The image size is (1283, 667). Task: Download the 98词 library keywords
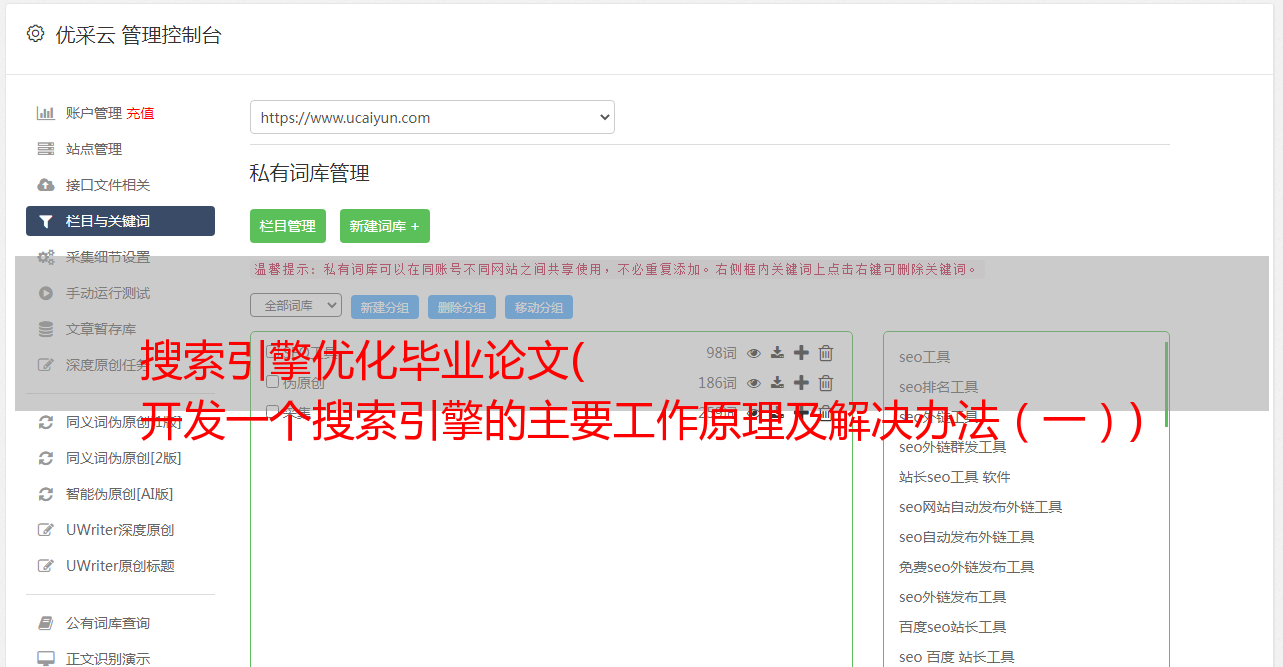777,353
